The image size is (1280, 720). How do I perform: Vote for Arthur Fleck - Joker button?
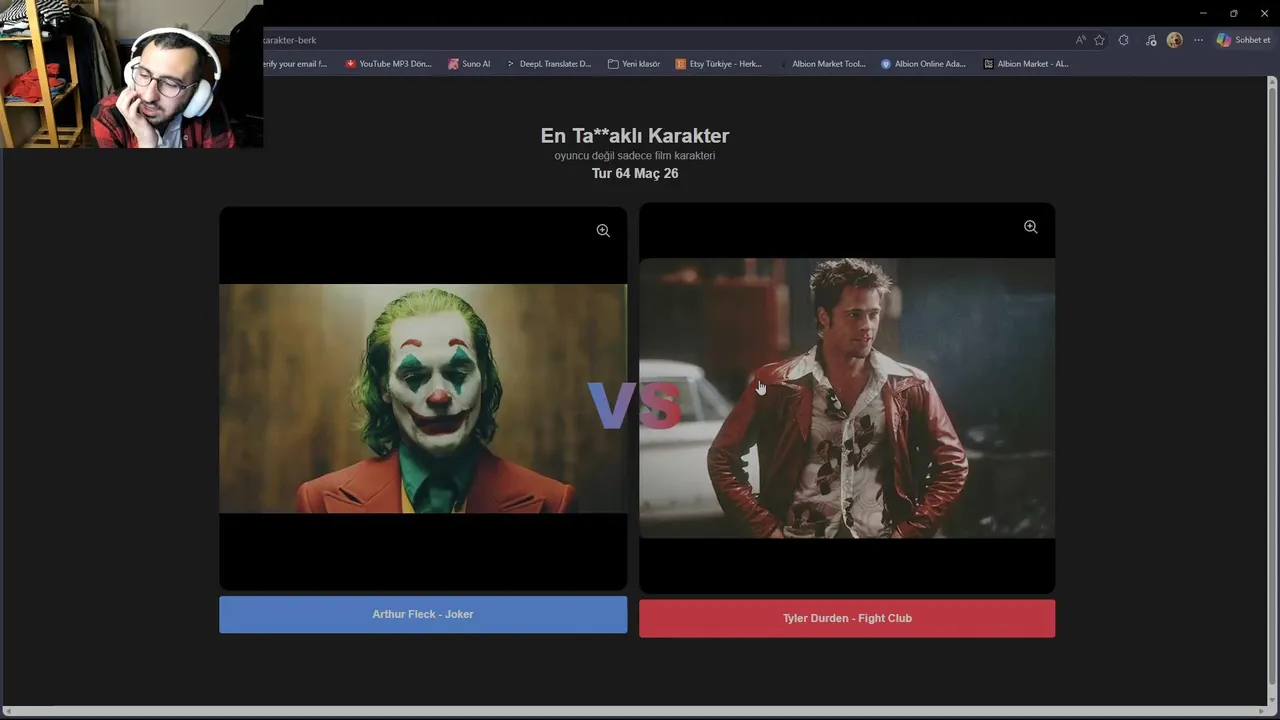click(x=423, y=614)
